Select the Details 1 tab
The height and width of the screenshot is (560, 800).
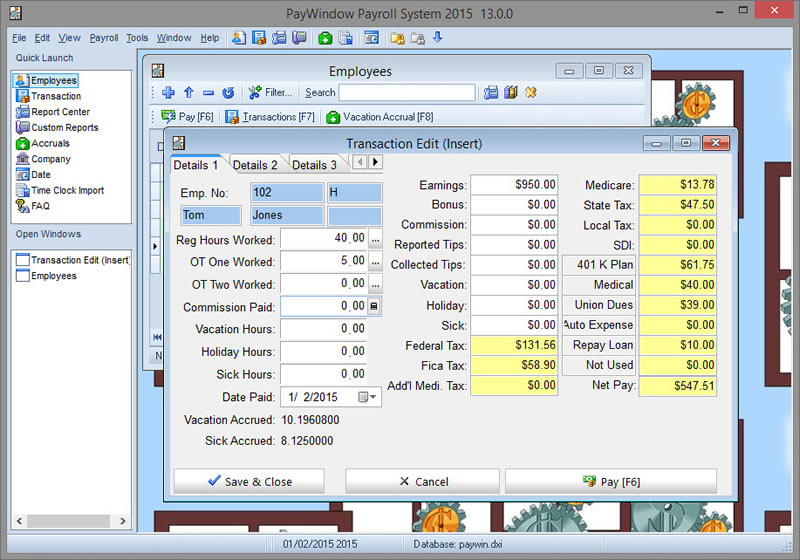[x=195, y=165]
